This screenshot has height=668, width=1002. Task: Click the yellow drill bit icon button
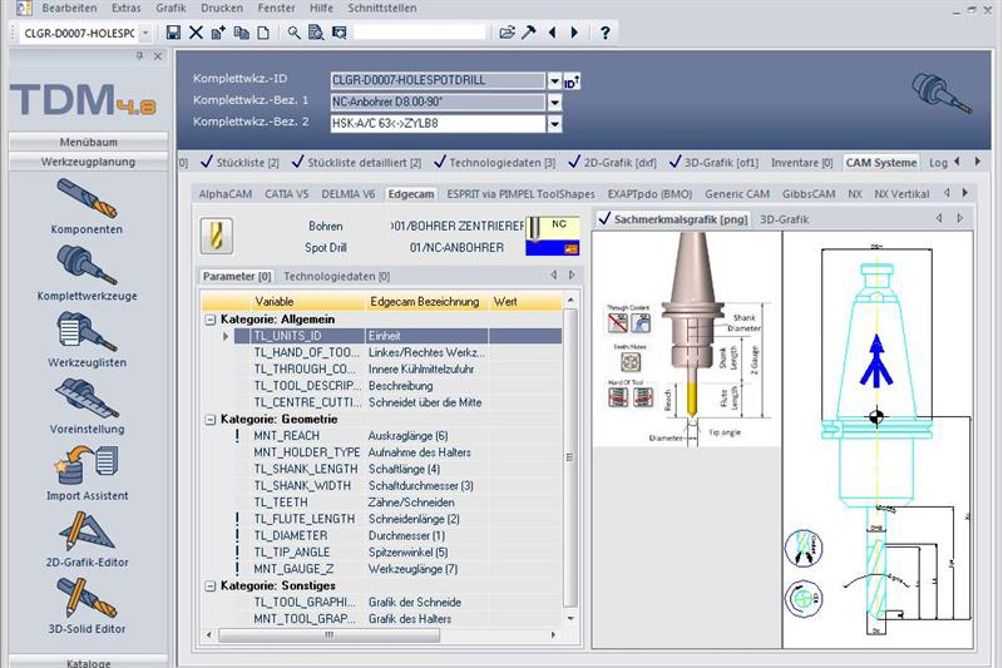coord(216,236)
